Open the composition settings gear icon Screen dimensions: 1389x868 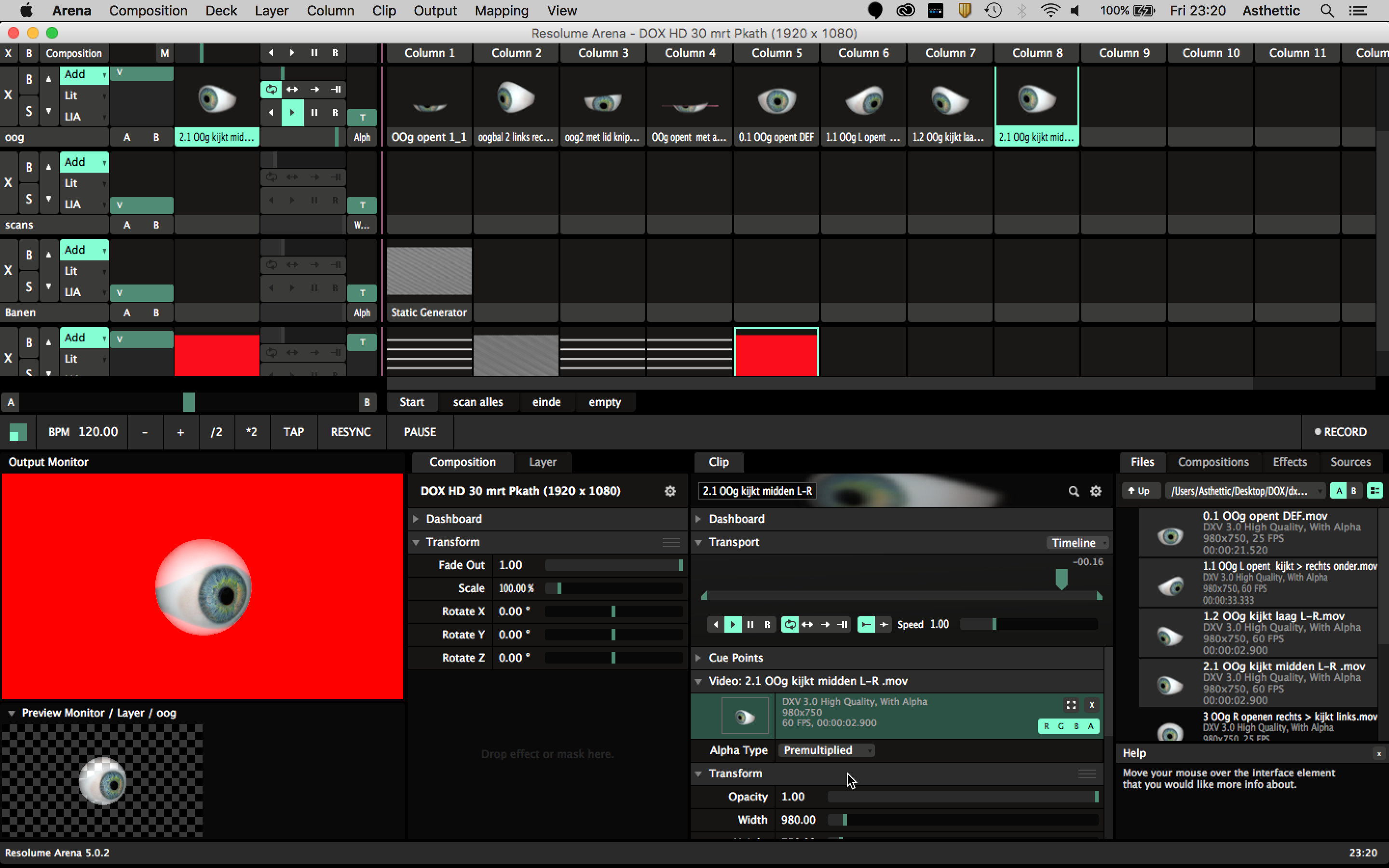(x=670, y=491)
